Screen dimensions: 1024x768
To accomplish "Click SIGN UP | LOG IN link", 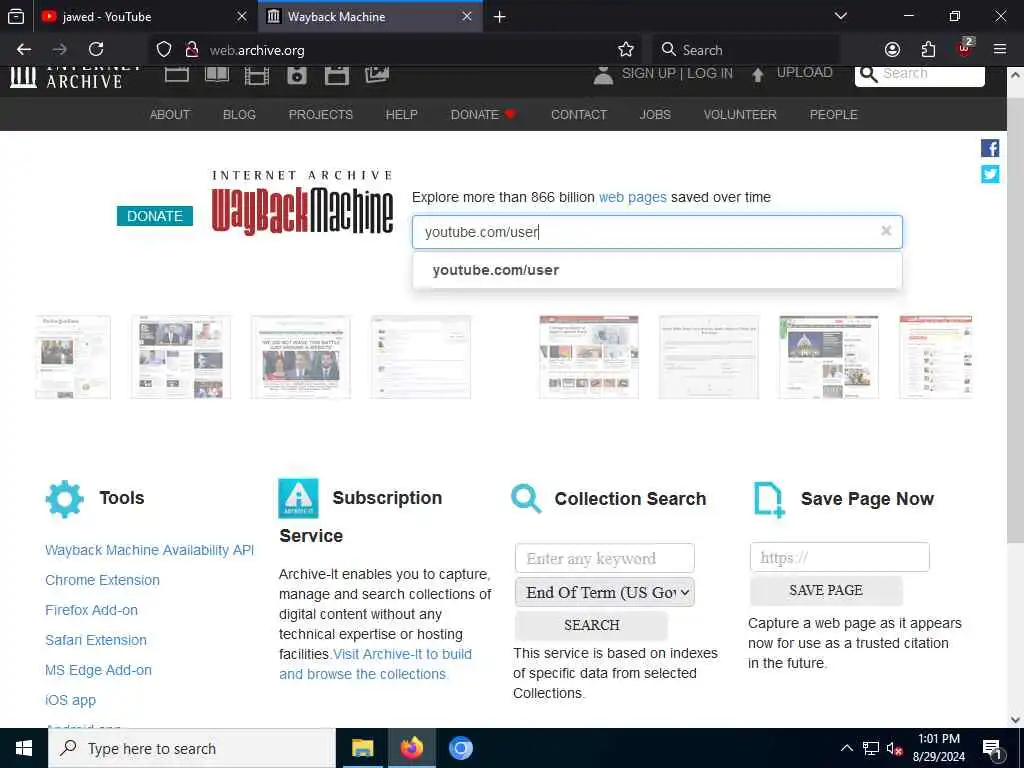I will click(677, 74).
